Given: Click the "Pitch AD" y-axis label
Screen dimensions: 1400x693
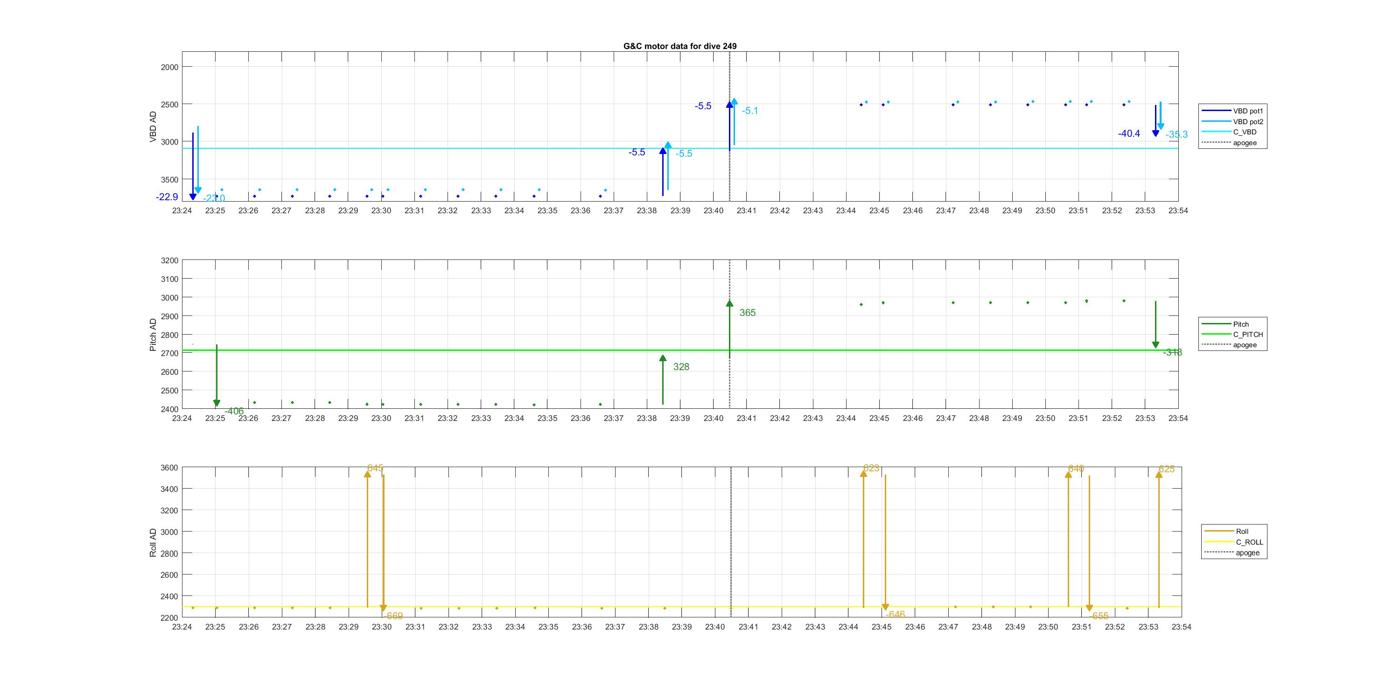Looking at the screenshot, I should 154,335.
